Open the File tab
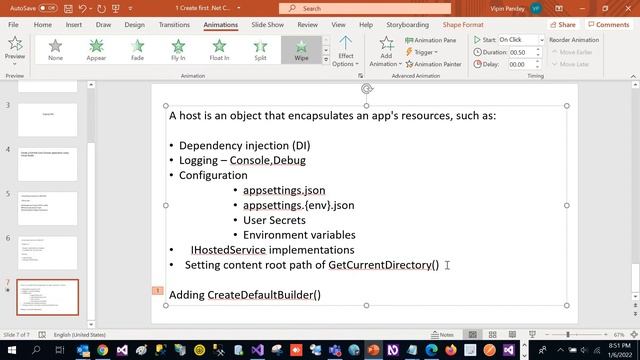Viewport: 640px width, 360px height. (x=13, y=24)
